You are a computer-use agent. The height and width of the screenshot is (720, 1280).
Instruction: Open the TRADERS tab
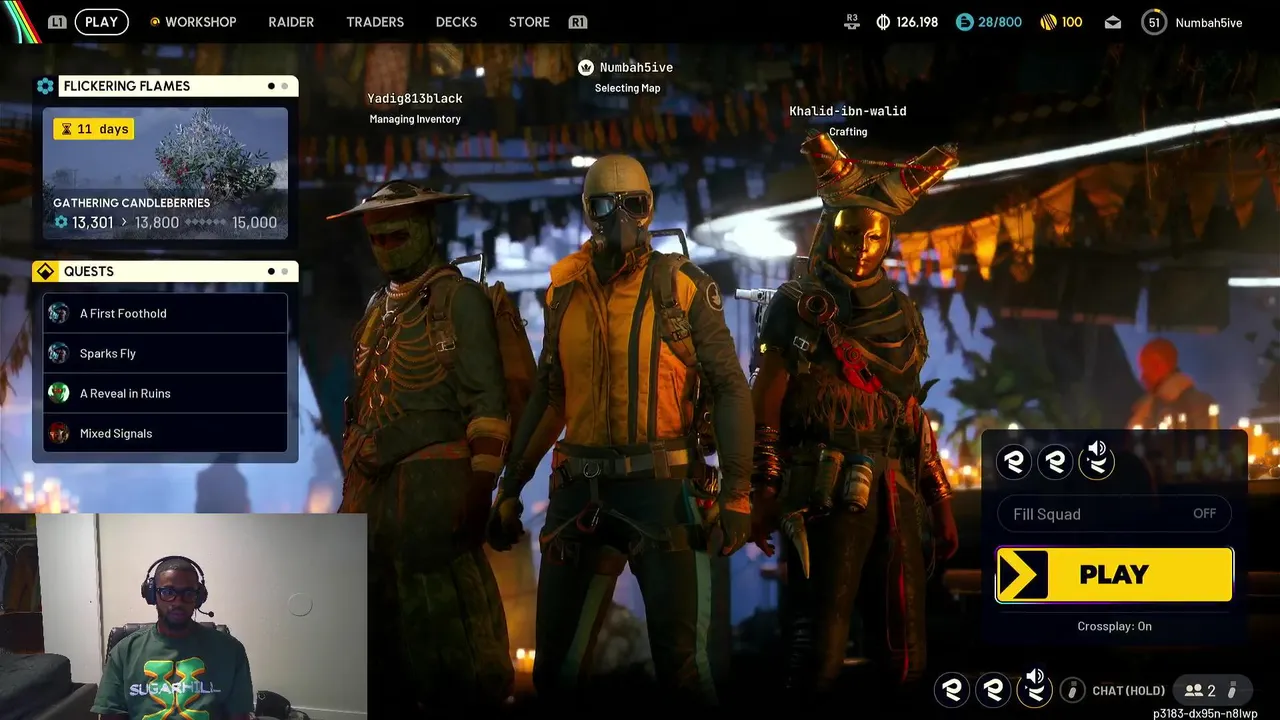375,22
